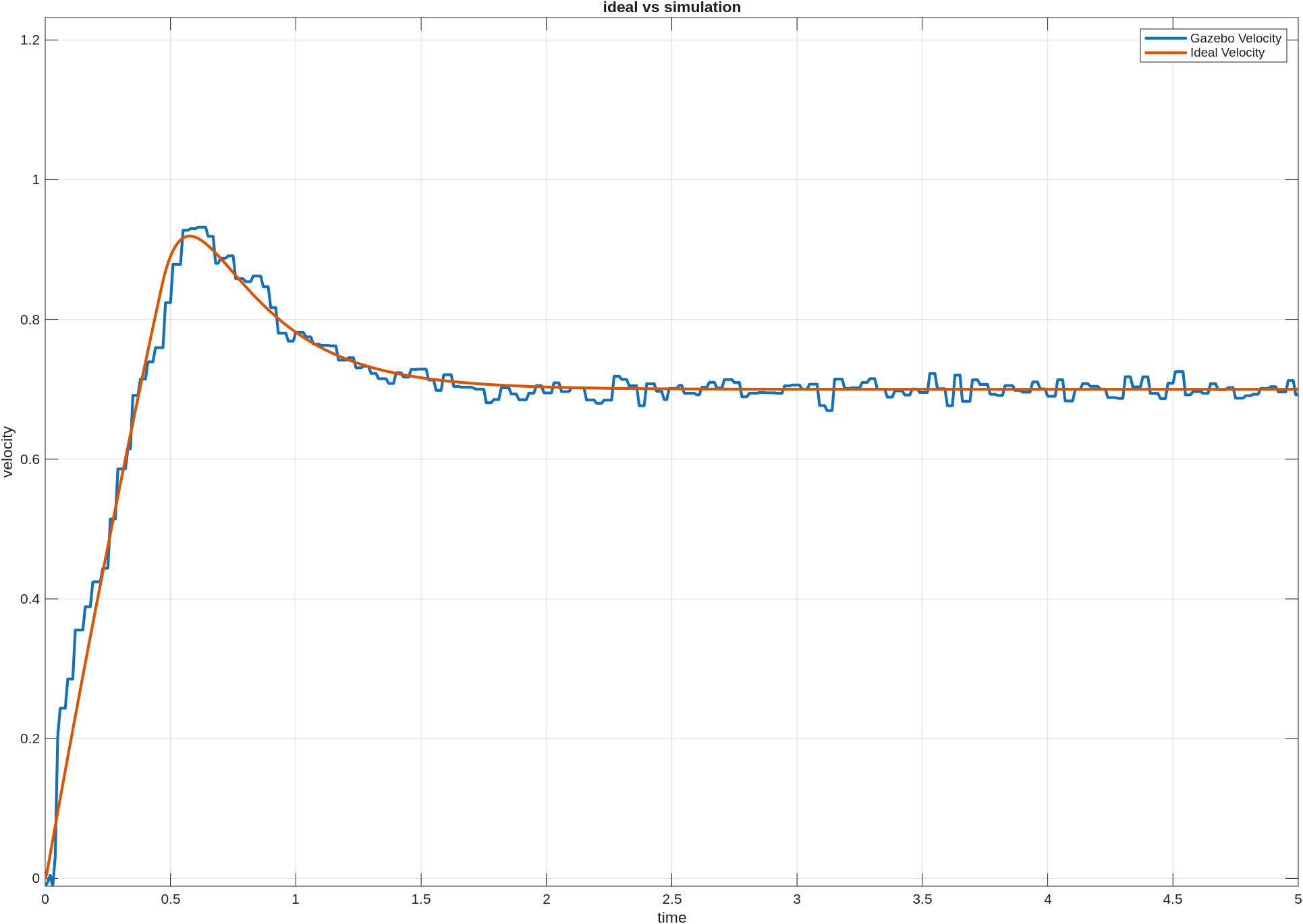Click the y-axis tick label 0.8
This screenshot has height=924, width=1303.
pyautogui.click(x=30, y=320)
